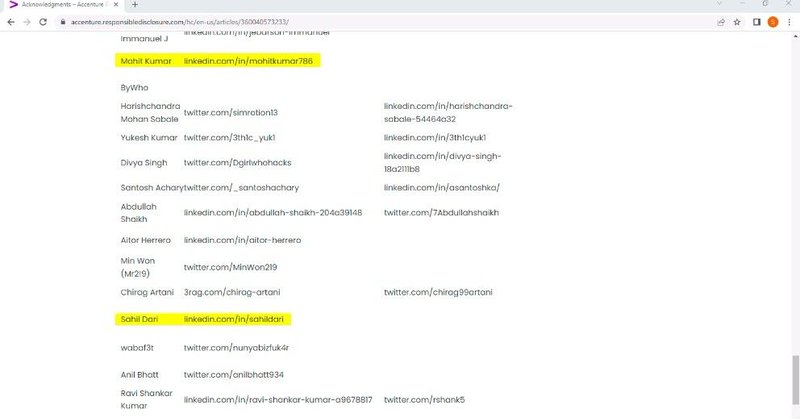The image size is (800, 419).
Task: Open twitter.com/nunyabizfuk4r link
Action: pos(236,348)
